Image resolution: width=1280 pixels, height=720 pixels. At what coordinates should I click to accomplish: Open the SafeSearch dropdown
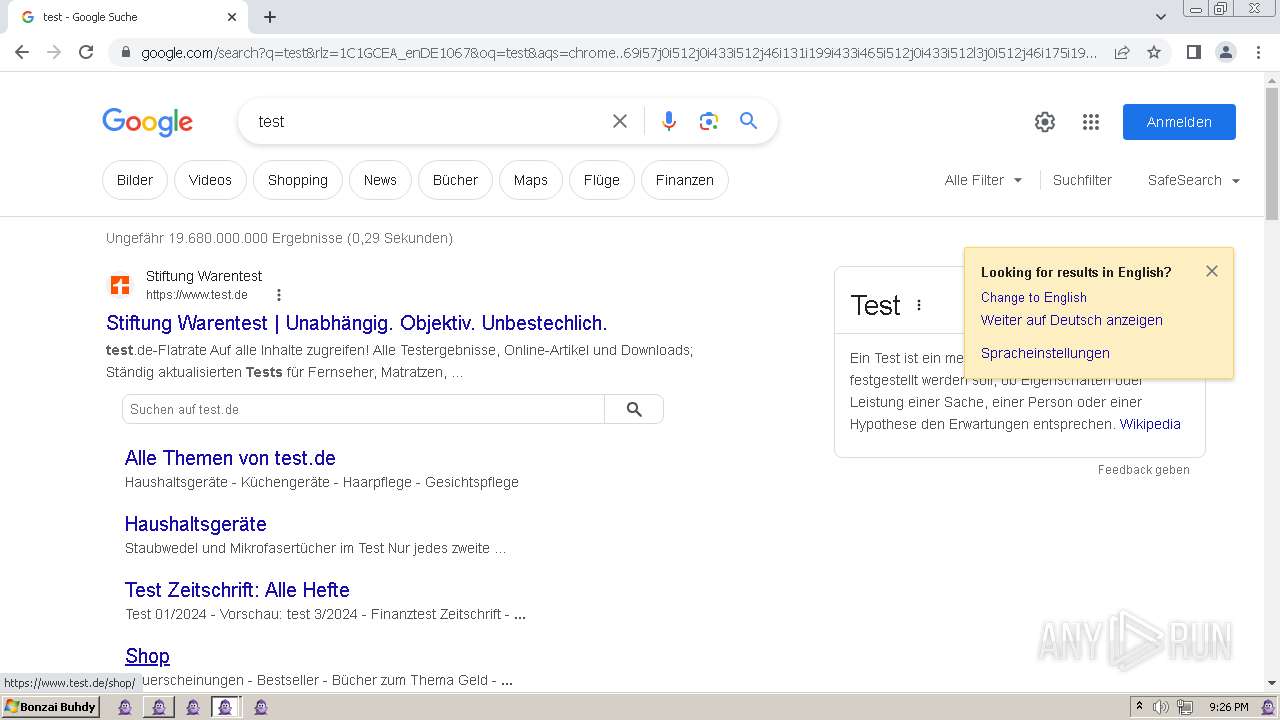pyautogui.click(x=1194, y=180)
